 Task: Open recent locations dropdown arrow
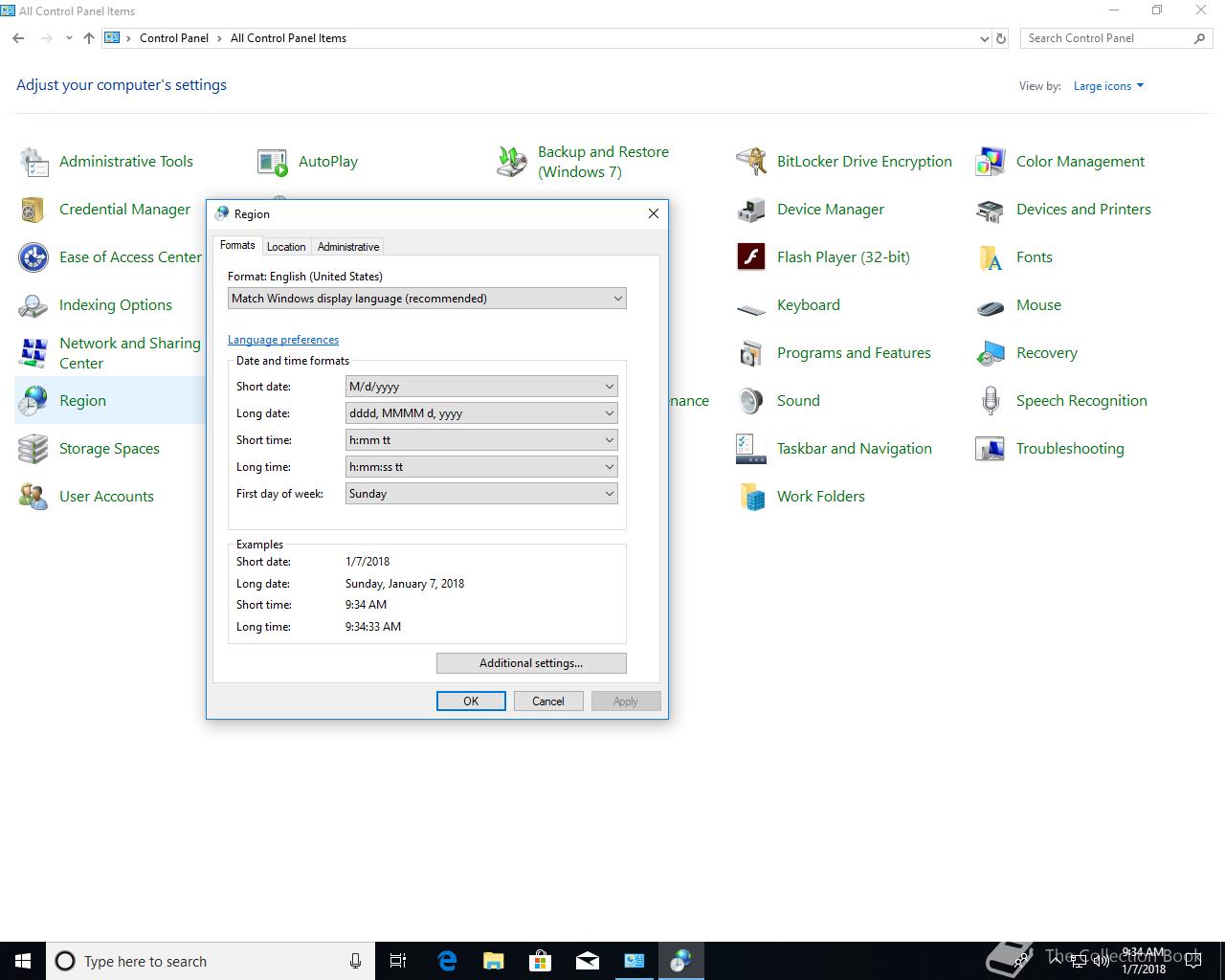69,38
